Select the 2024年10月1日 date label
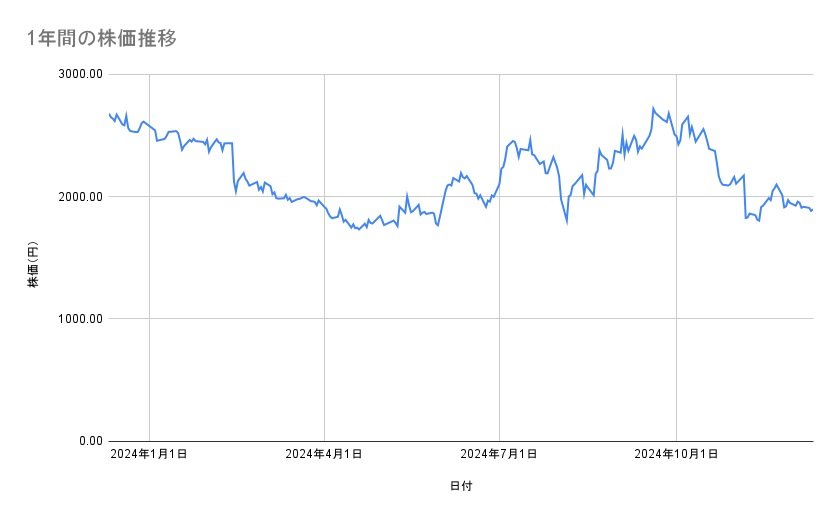Screen dimensions: 839x519 [x=676, y=455]
